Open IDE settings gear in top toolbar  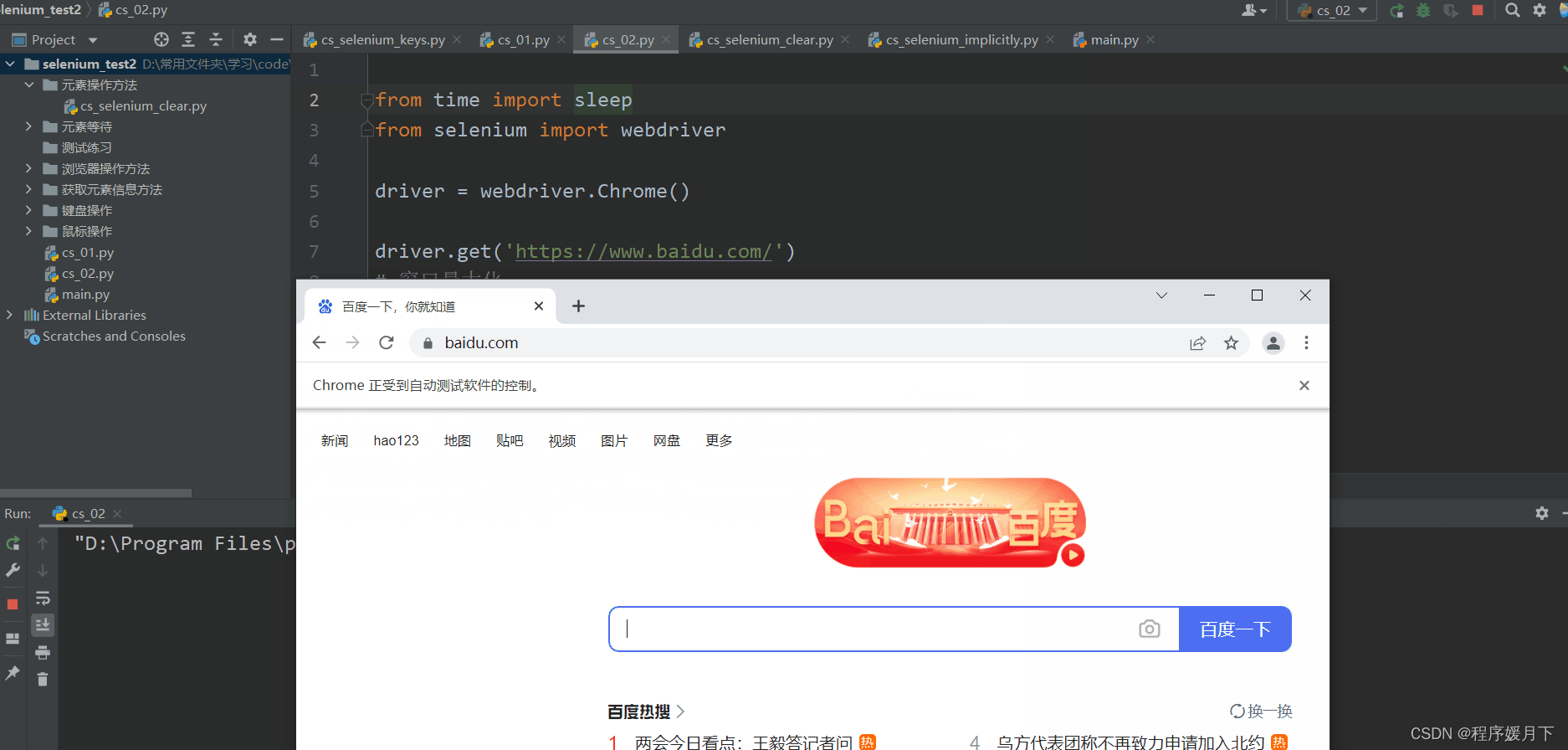click(1540, 10)
